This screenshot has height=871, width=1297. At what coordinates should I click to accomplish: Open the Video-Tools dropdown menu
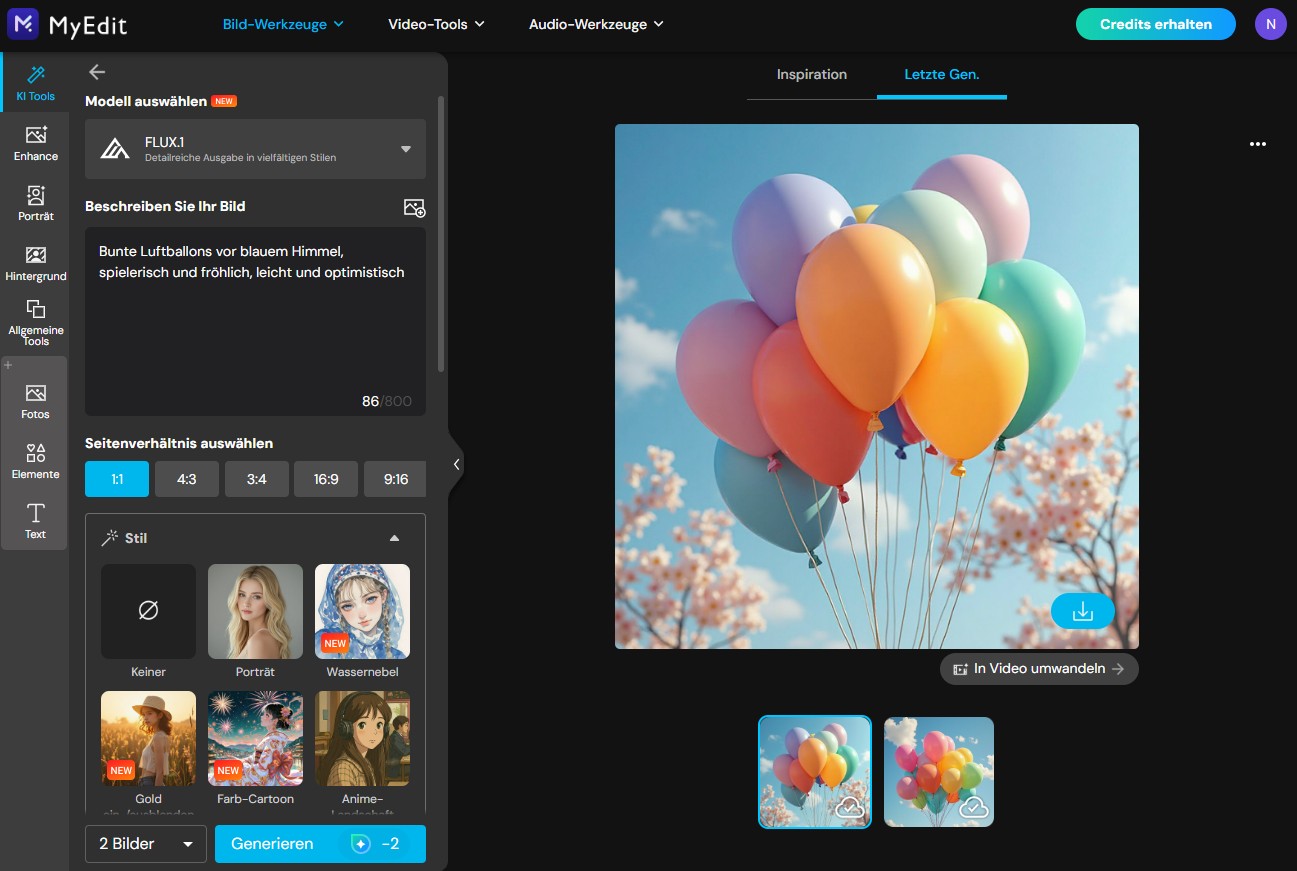pos(436,24)
